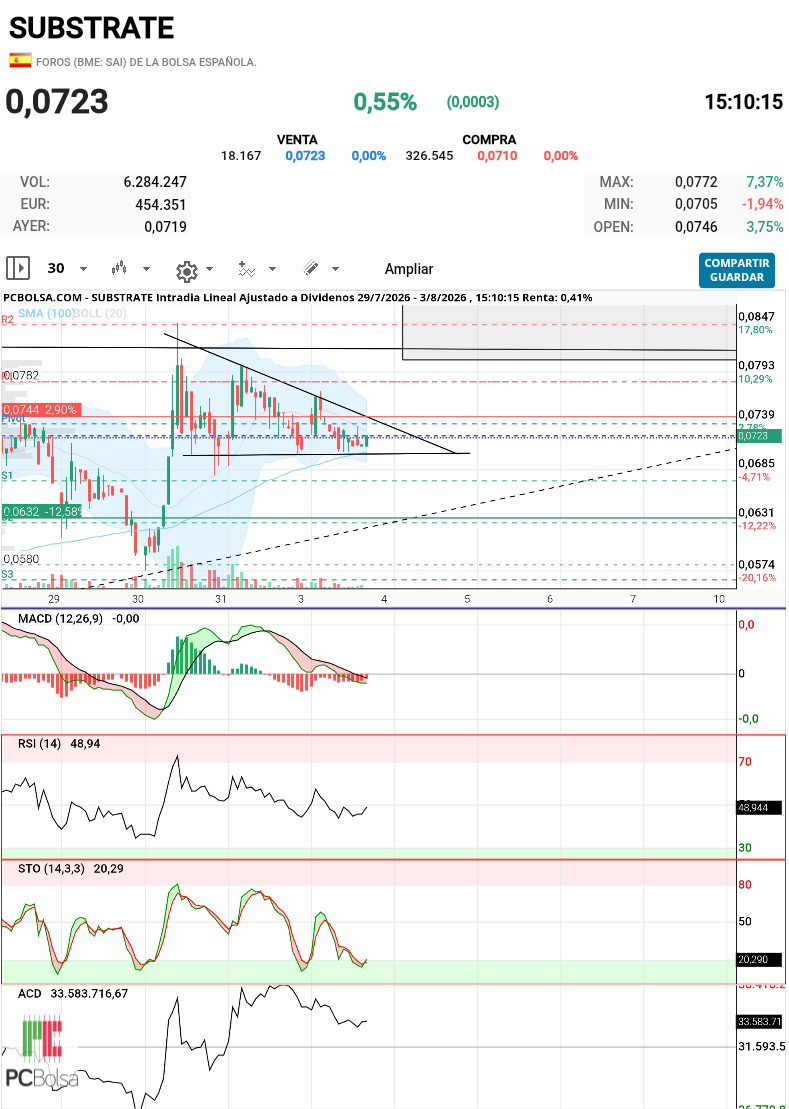Click the green 0,0632 price tag
The image size is (789, 1109).
pos(42,511)
